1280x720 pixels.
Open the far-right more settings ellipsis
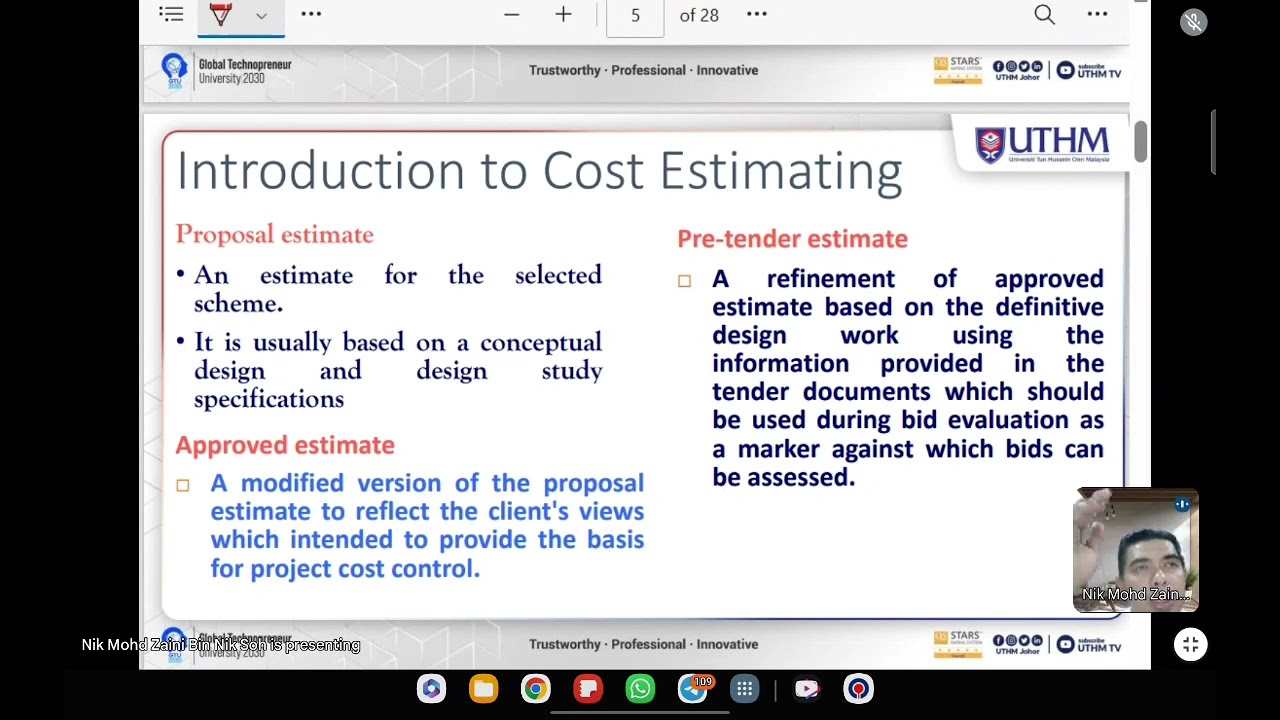click(x=1097, y=14)
